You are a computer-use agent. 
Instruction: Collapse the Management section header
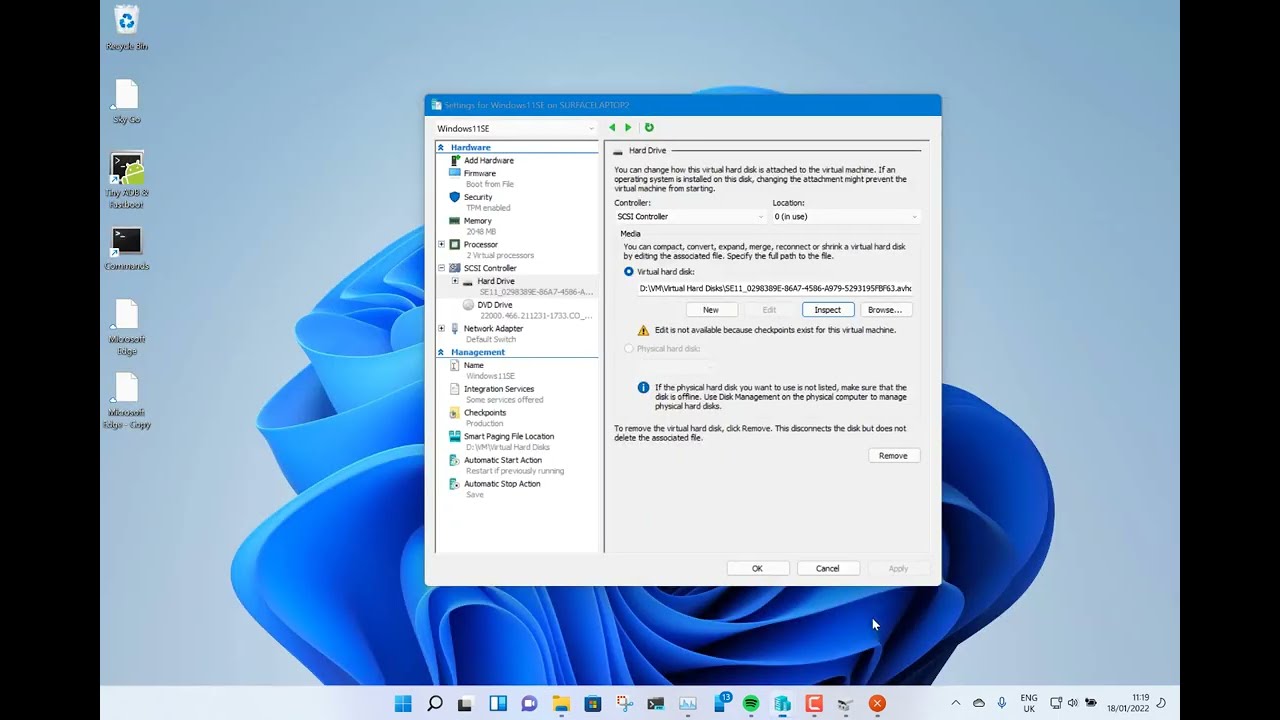[441, 352]
